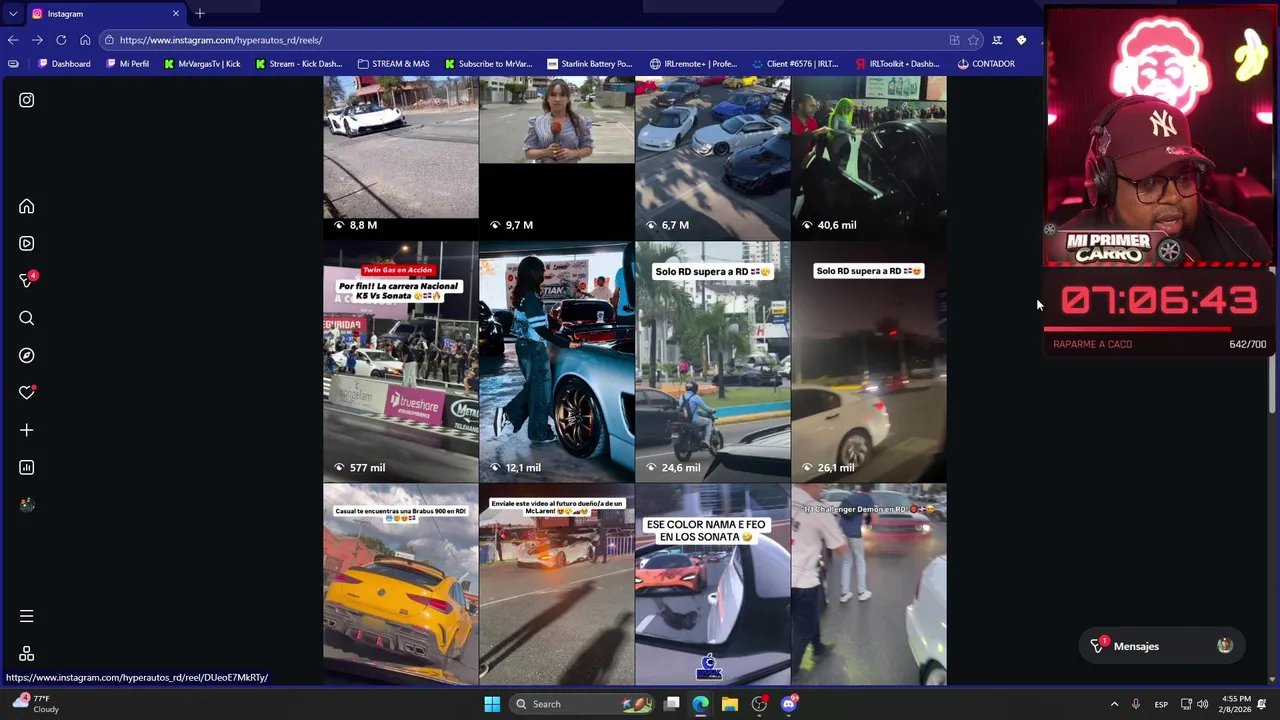The image size is (1280, 720).
Task: Open the McLaren future owner reel
Action: click(556, 585)
